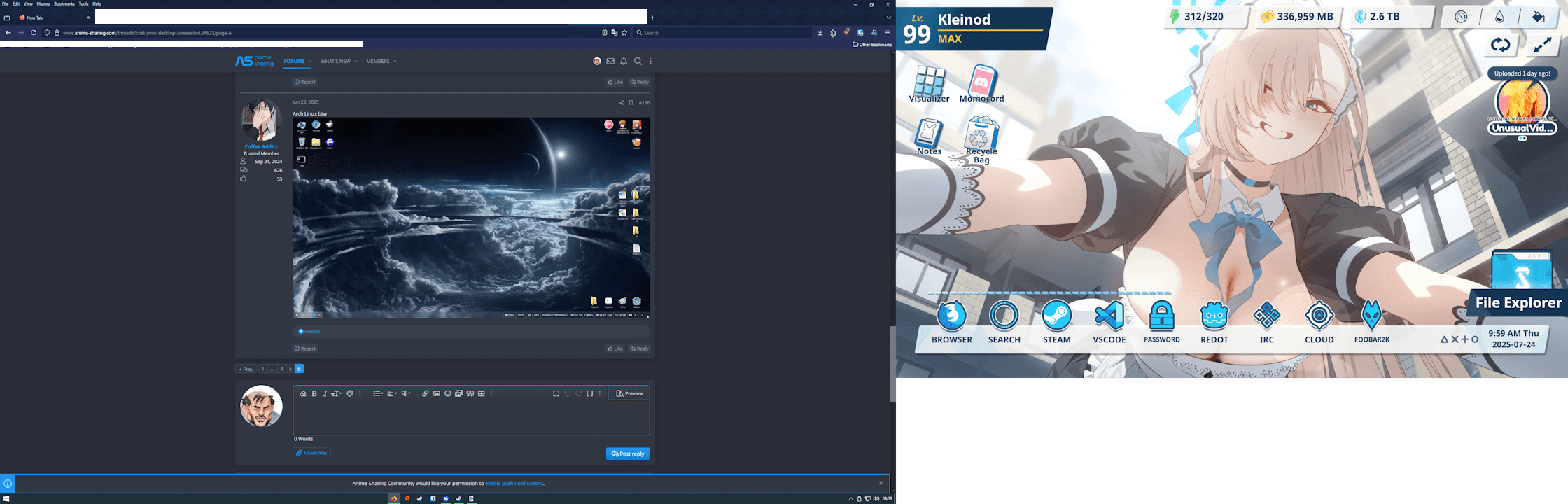Viewport: 1568px width, 504px height.
Task: Open the CLOUD launcher icon
Action: (x=1319, y=322)
